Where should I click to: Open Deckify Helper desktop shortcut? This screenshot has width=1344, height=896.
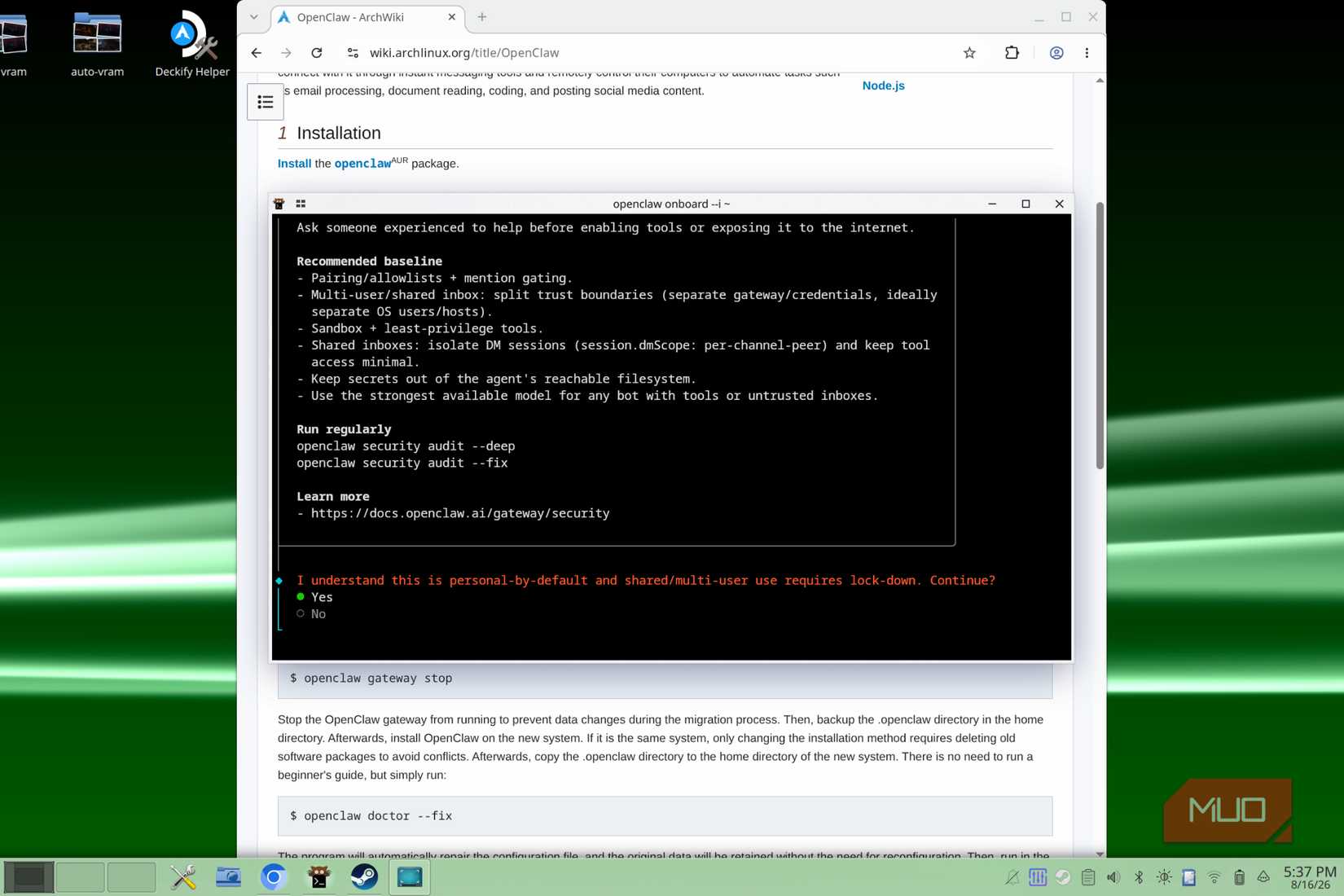tap(192, 44)
